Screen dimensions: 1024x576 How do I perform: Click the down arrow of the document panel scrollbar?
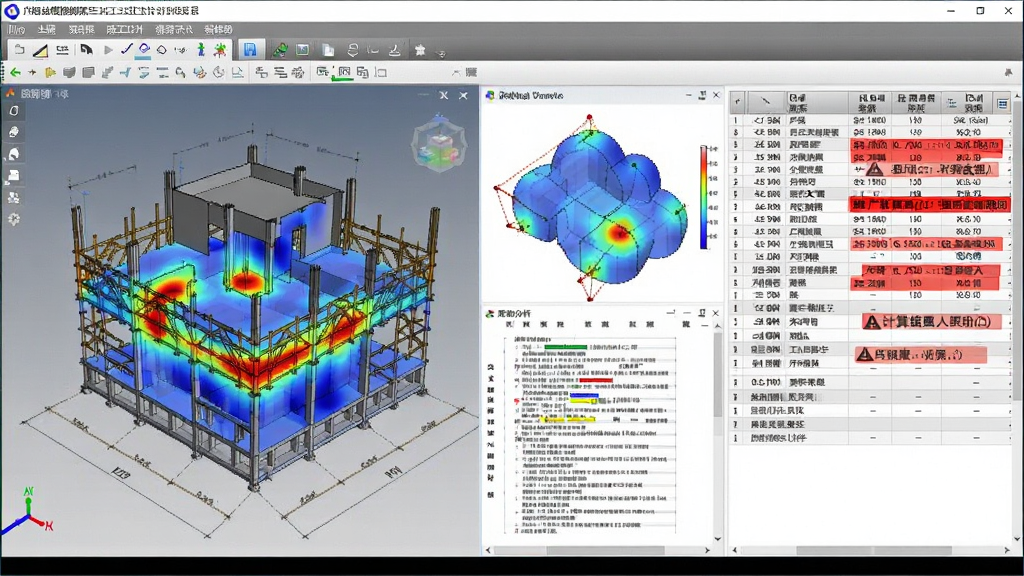tap(718, 539)
